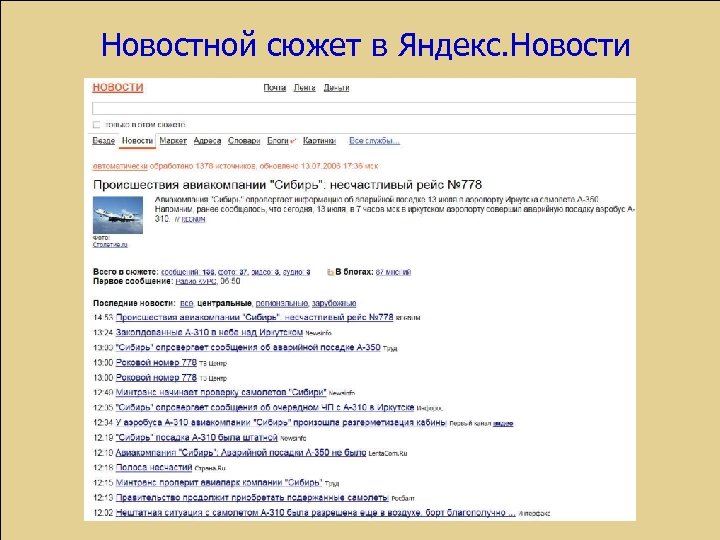
Task: Switch to the Блоги tab
Action: [x=278, y=141]
